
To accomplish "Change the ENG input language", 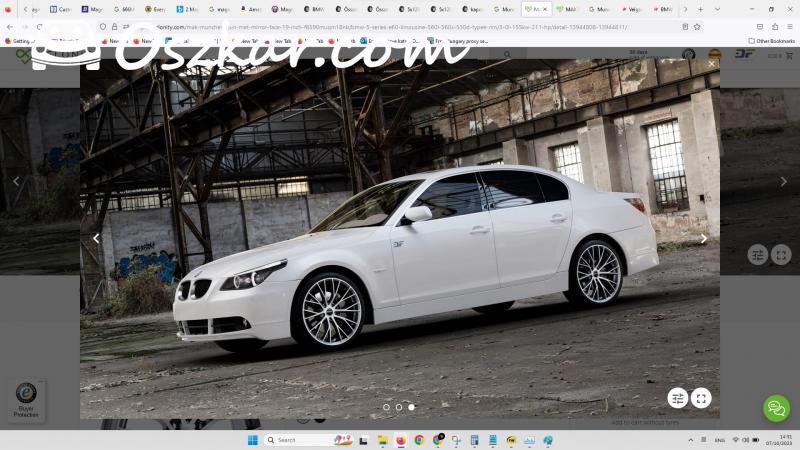I will pos(720,440).
